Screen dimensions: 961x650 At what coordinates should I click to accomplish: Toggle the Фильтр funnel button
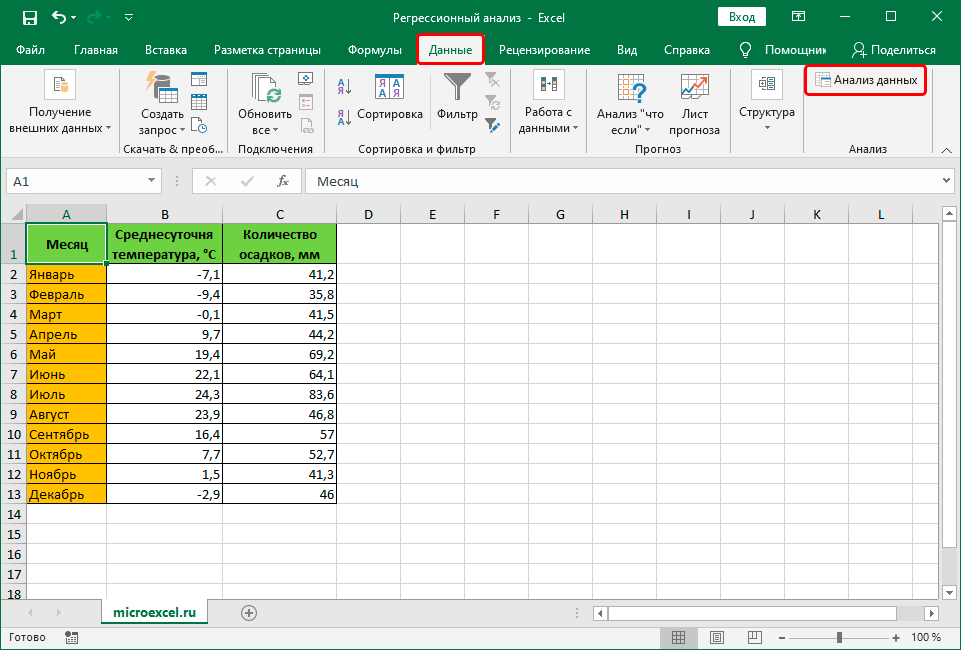pyautogui.click(x=457, y=97)
